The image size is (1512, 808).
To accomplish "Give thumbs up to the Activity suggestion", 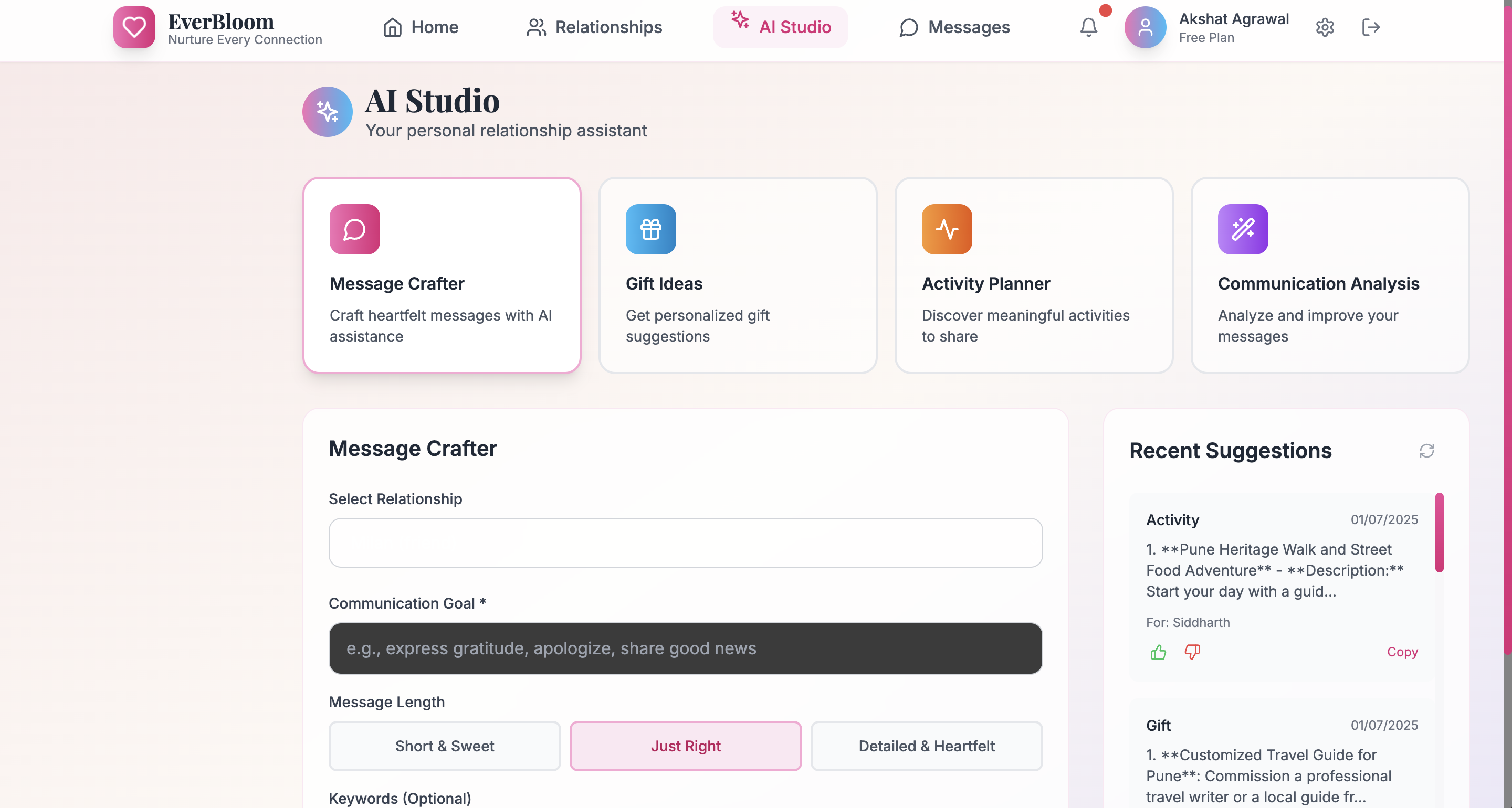I will (x=1158, y=652).
